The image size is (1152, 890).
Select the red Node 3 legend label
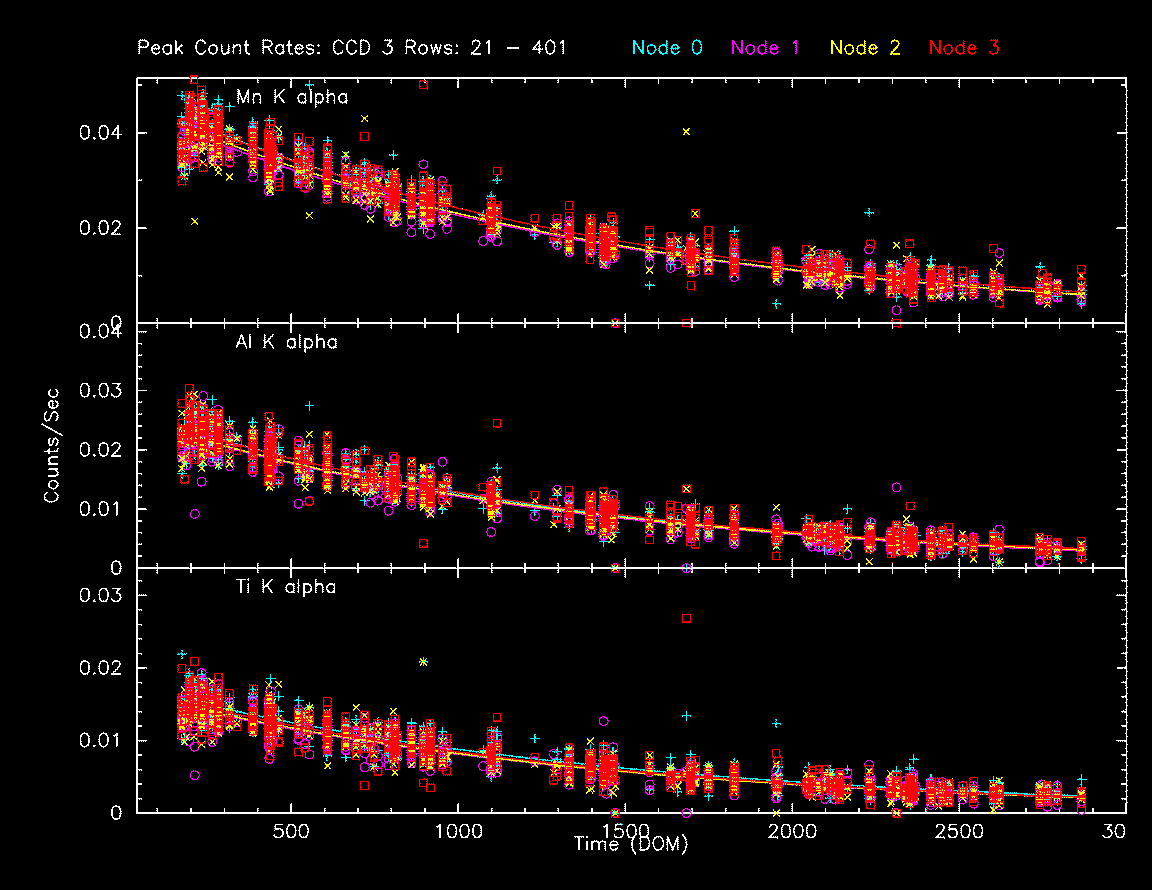[964, 47]
